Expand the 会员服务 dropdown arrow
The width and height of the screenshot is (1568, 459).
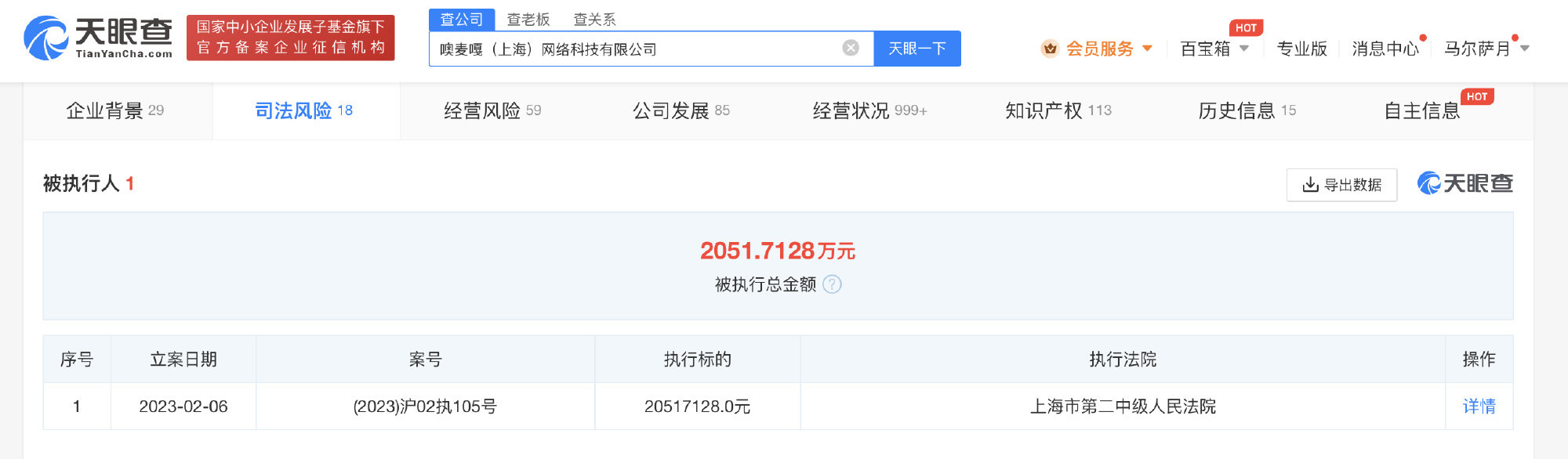(1148, 49)
